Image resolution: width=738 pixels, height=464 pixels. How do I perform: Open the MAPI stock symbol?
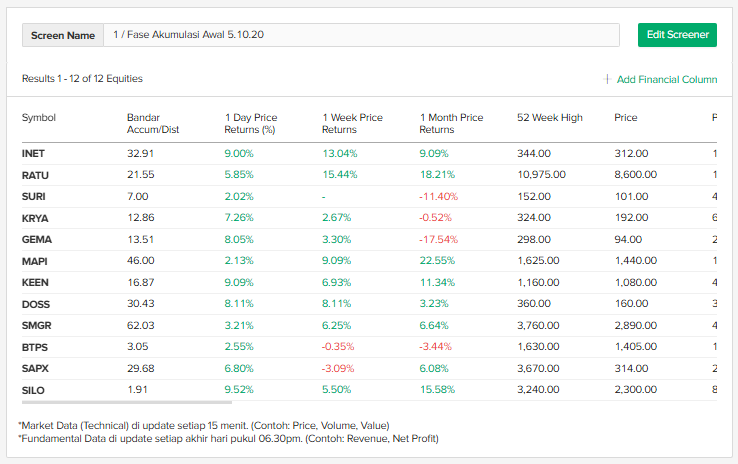(36, 261)
